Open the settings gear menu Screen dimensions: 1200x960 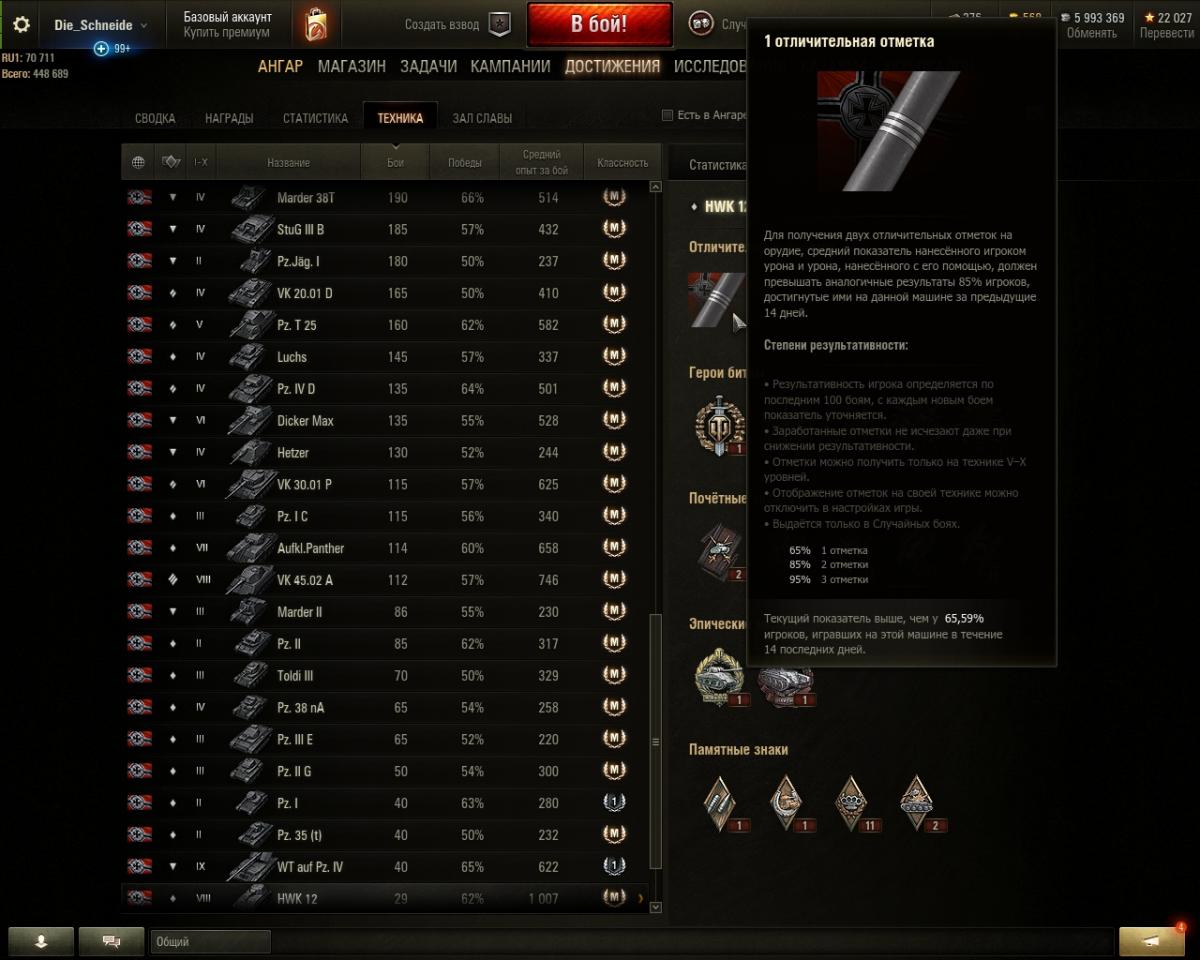click(21, 25)
